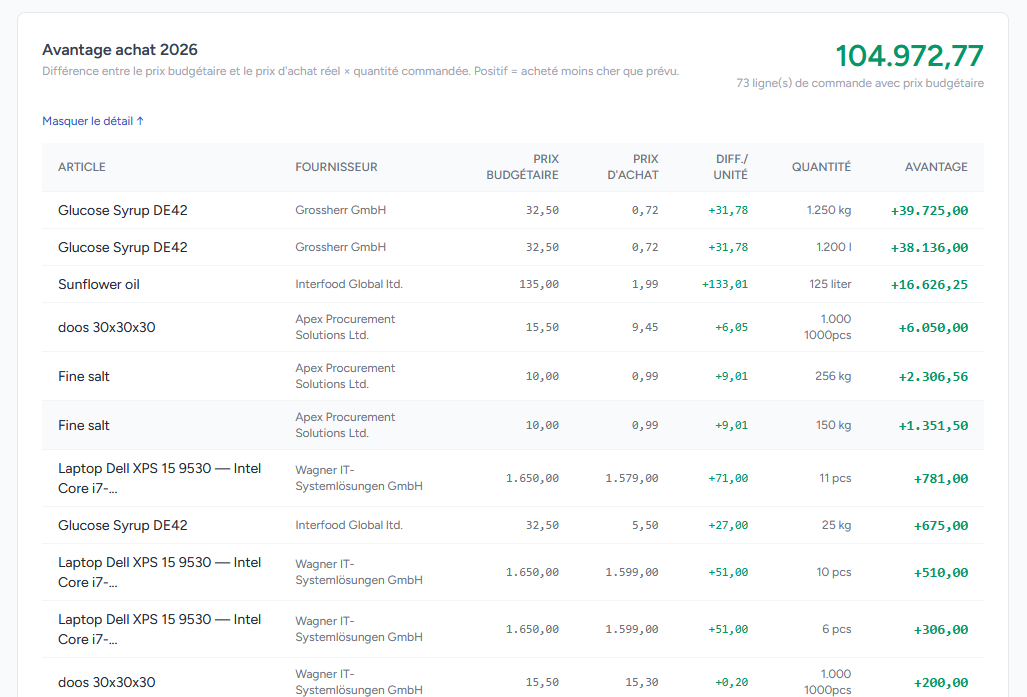Image resolution: width=1027 pixels, height=697 pixels.
Task: Click the +510,00 advantage value
Action: point(941,573)
